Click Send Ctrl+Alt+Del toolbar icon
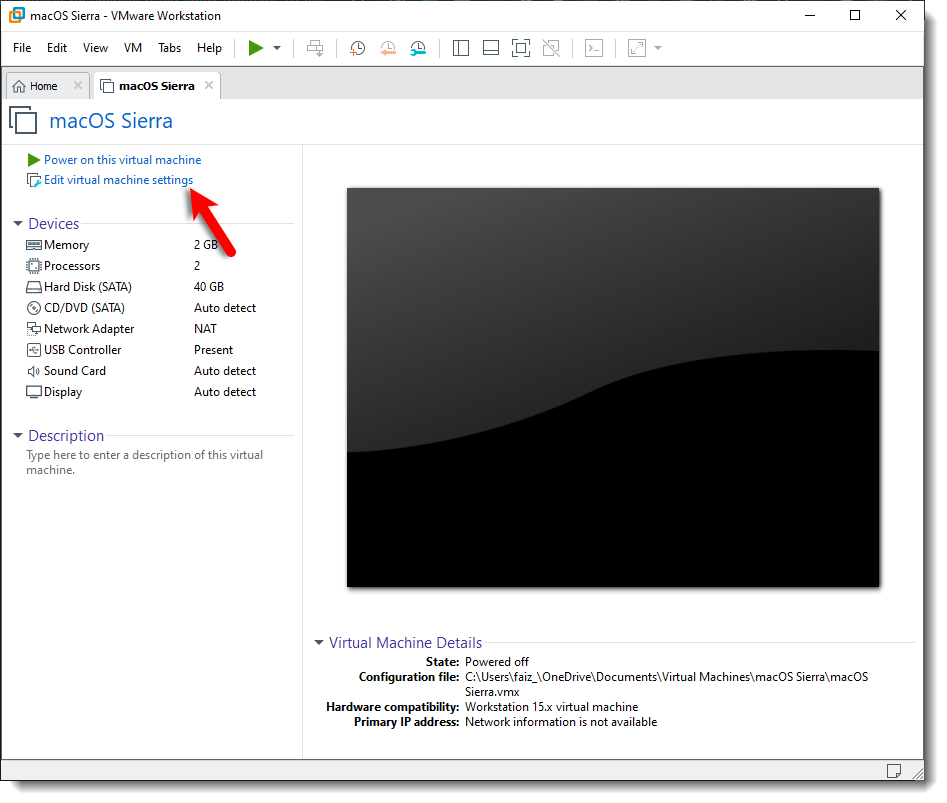This screenshot has height=803, width=947. (x=315, y=48)
